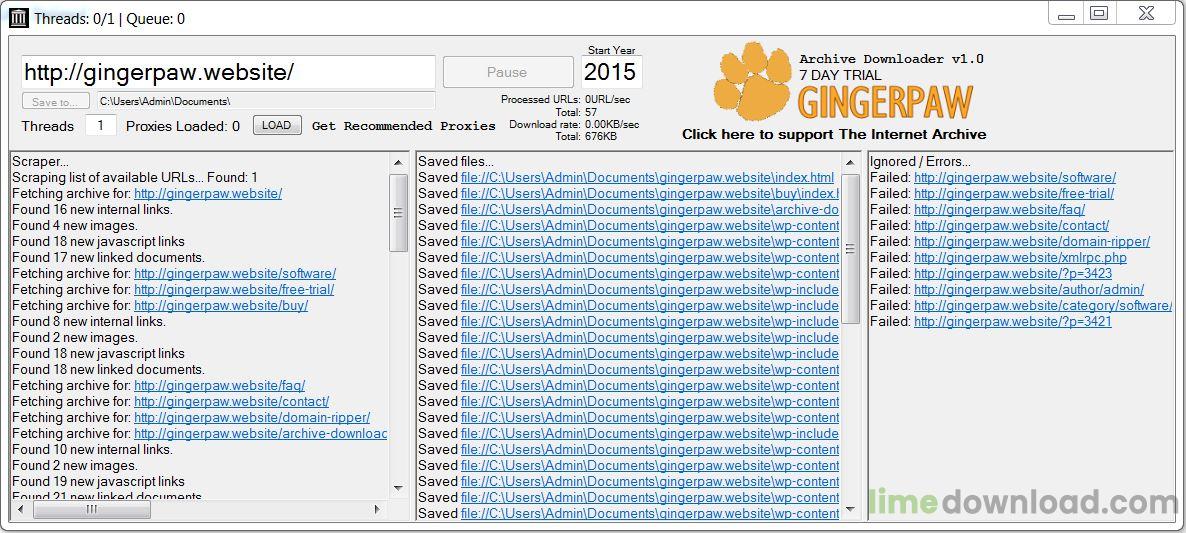Maximize the Archive Downloader window

click(1099, 13)
